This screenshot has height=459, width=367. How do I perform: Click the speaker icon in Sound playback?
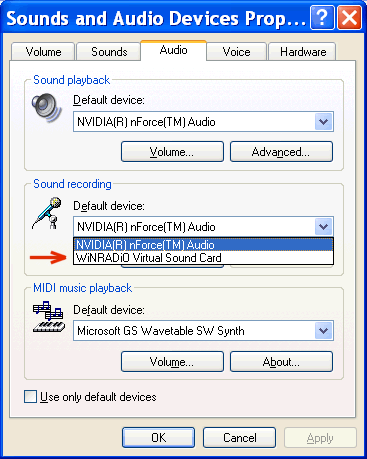click(47, 107)
